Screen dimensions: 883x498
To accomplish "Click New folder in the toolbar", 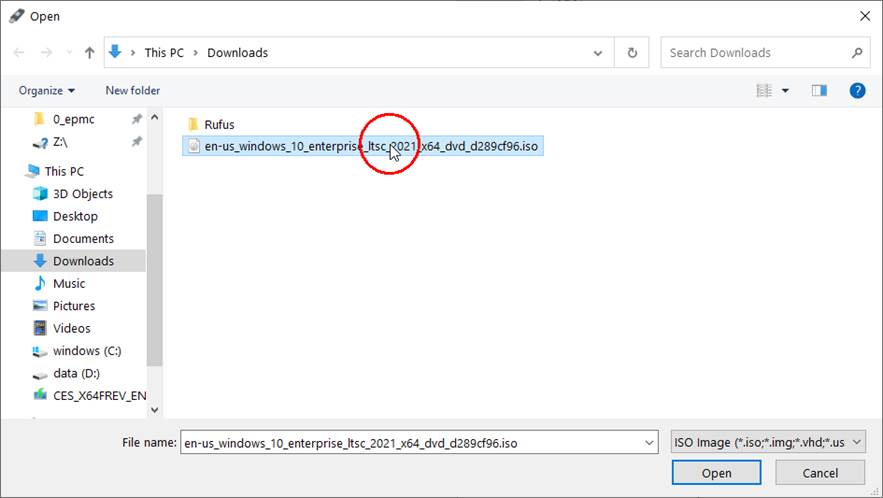I will (132, 90).
